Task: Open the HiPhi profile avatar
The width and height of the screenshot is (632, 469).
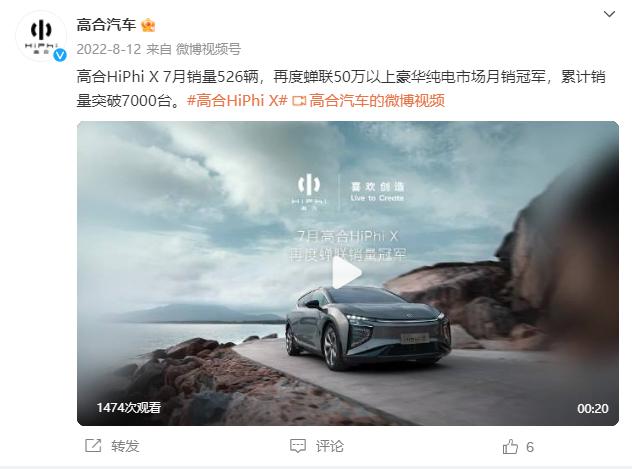Action: [x=41, y=36]
